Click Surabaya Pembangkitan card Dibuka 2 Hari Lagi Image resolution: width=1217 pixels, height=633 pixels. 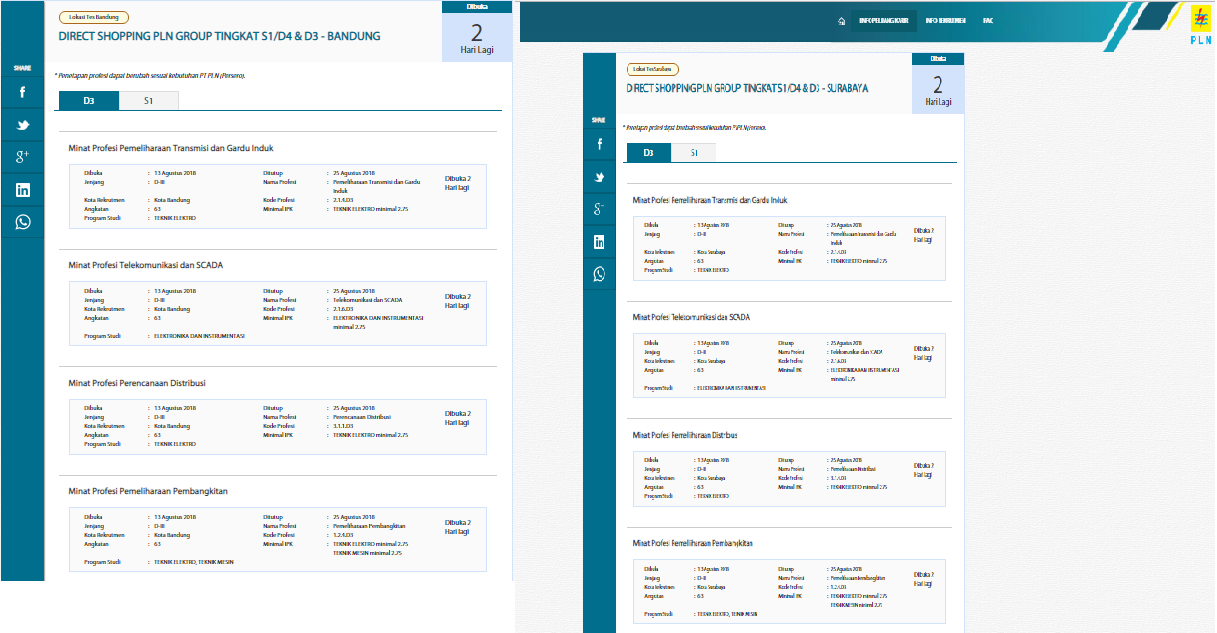[924, 578]
